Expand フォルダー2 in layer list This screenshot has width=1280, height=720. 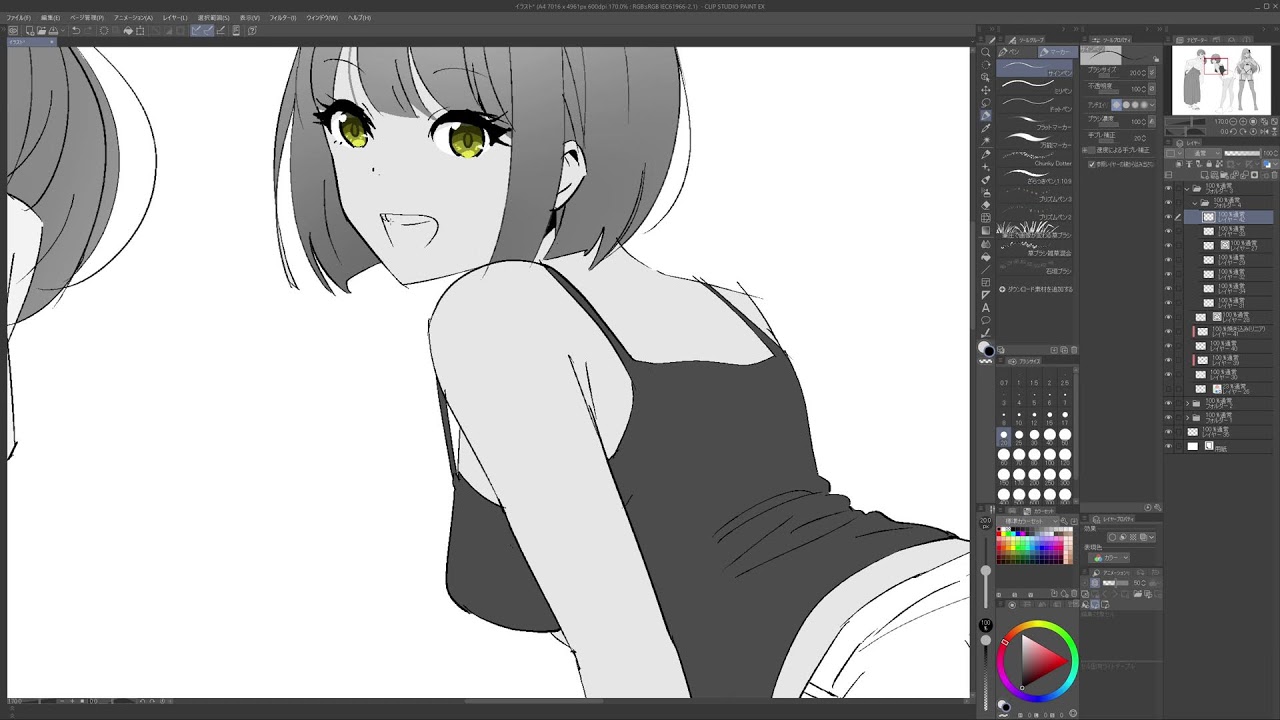[1187, 403]
